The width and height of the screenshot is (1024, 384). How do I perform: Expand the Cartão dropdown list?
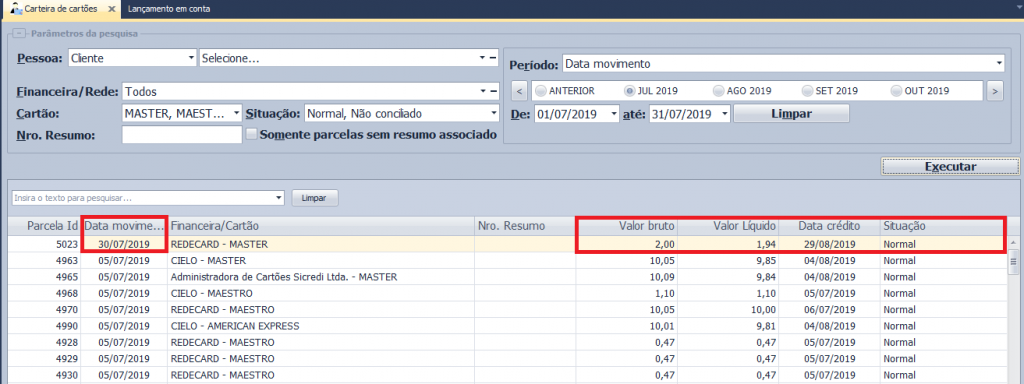[236, 114]
